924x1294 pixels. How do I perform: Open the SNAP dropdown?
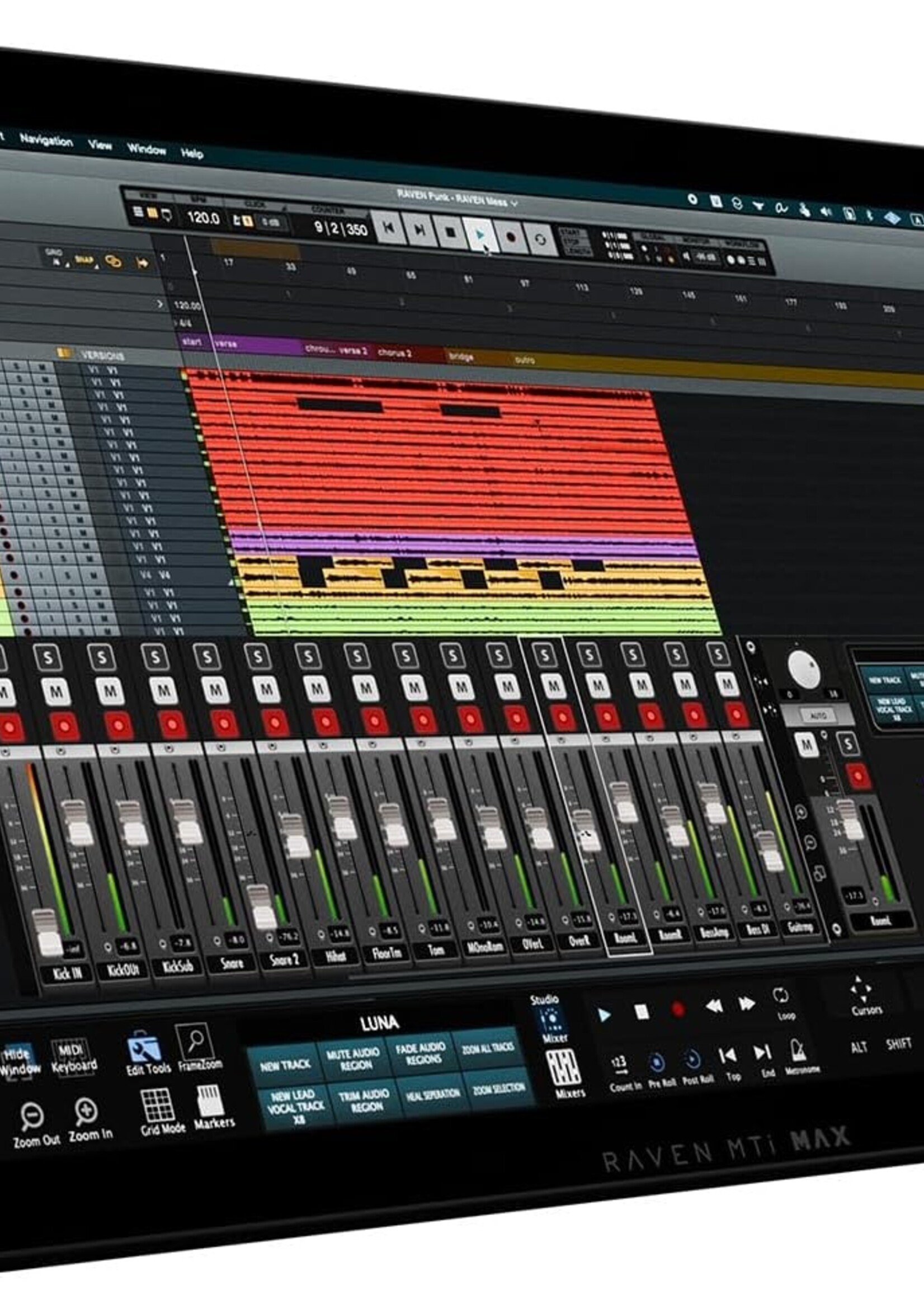click(86, 261)
